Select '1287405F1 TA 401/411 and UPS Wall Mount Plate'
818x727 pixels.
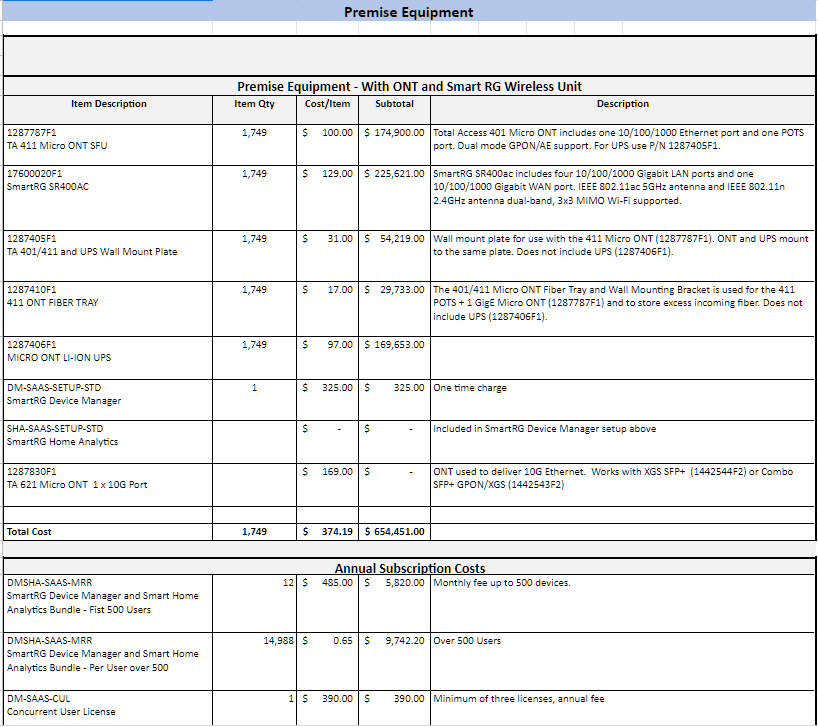(x=108, y=256)
